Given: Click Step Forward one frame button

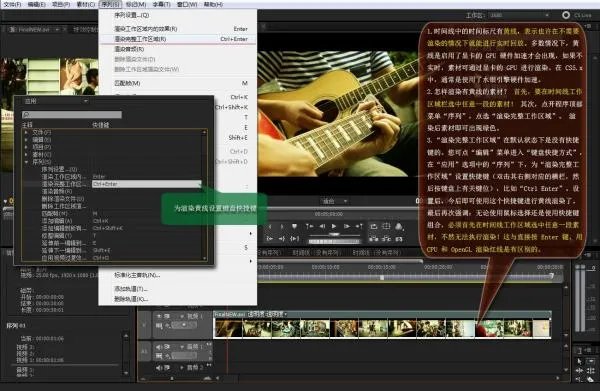Looking at the screenshot, I should pos(347,226).
